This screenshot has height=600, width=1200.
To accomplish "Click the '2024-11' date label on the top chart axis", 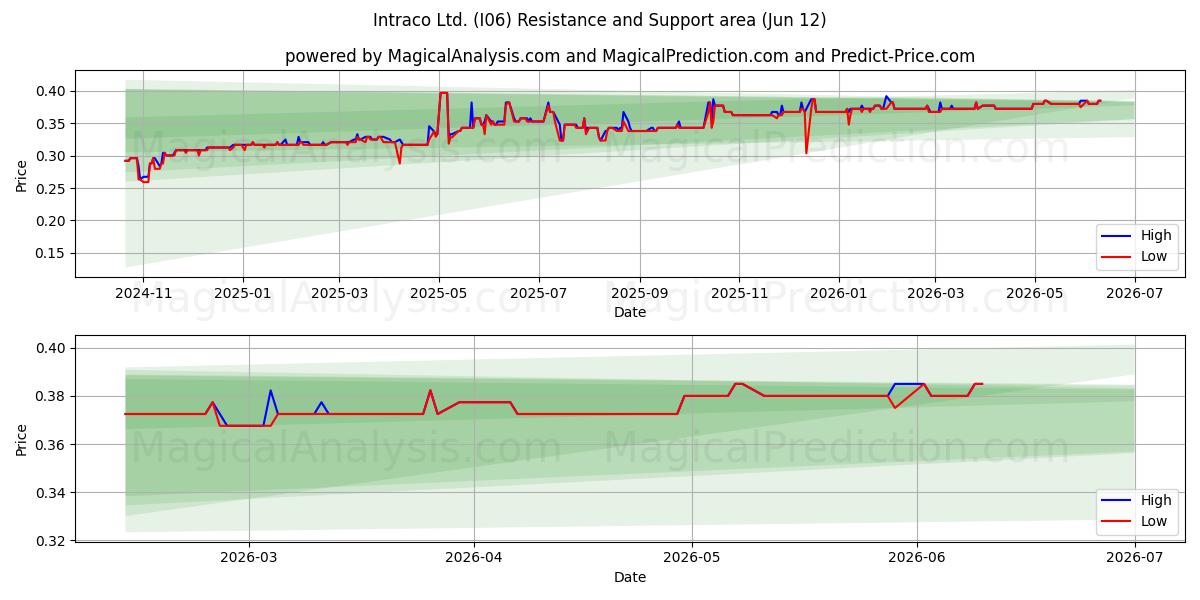I will click(x=143, y=293).
